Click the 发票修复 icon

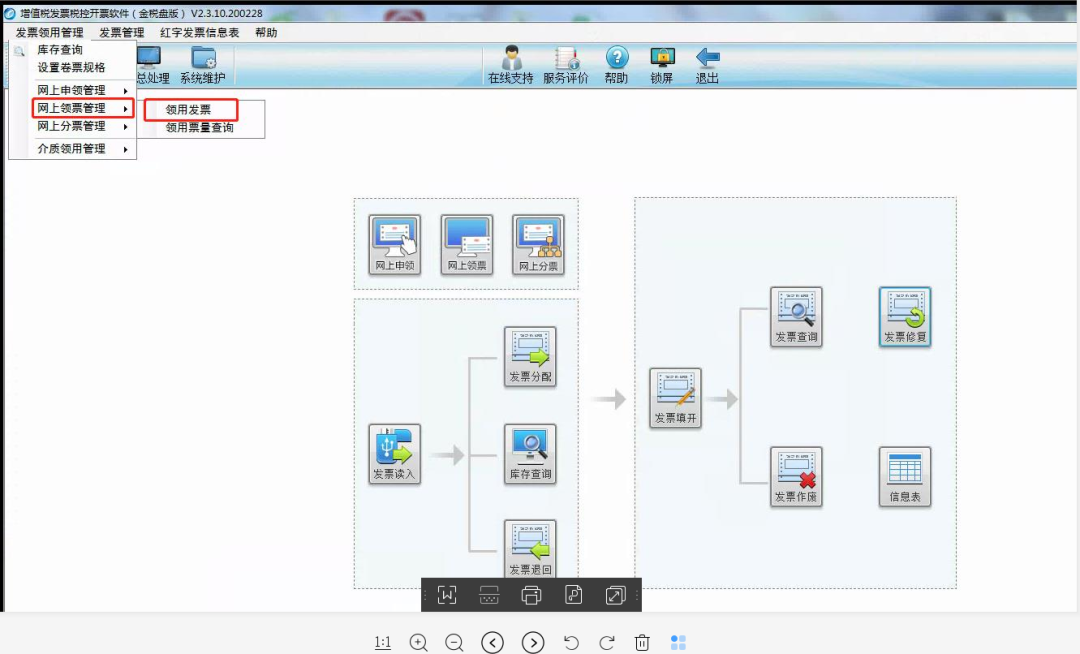coord(905,317)
